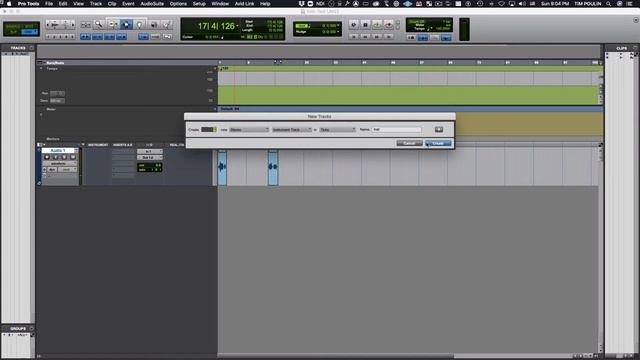Record-enable the Audio 1 track
Viewport: 640px width, 360px height.
click(x=47, y=157)
